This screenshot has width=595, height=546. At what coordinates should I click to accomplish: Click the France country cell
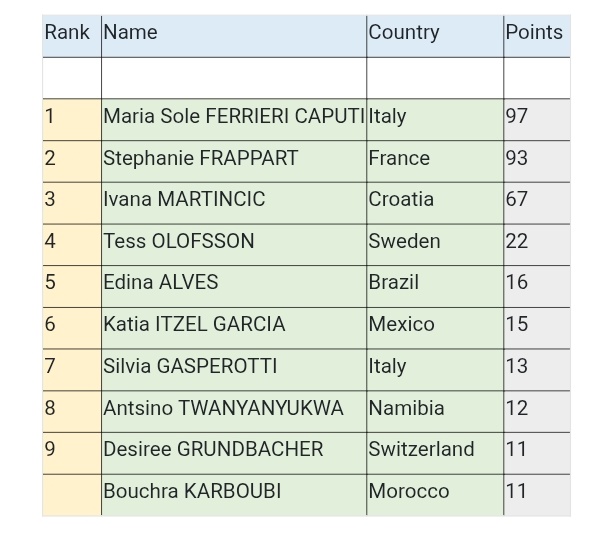(435, 161)
